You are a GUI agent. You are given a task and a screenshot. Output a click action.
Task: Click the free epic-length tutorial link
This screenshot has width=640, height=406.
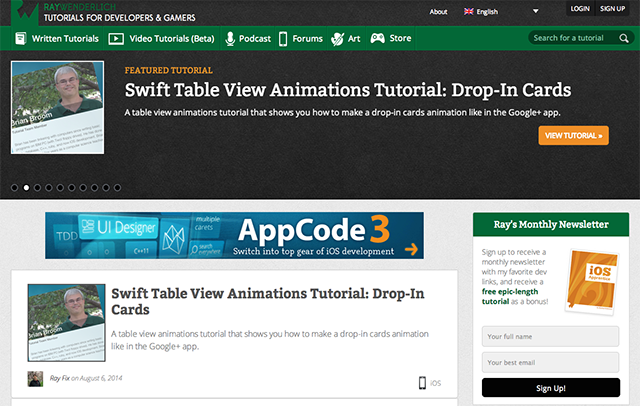pyautogui.click(x=510, y=297)
